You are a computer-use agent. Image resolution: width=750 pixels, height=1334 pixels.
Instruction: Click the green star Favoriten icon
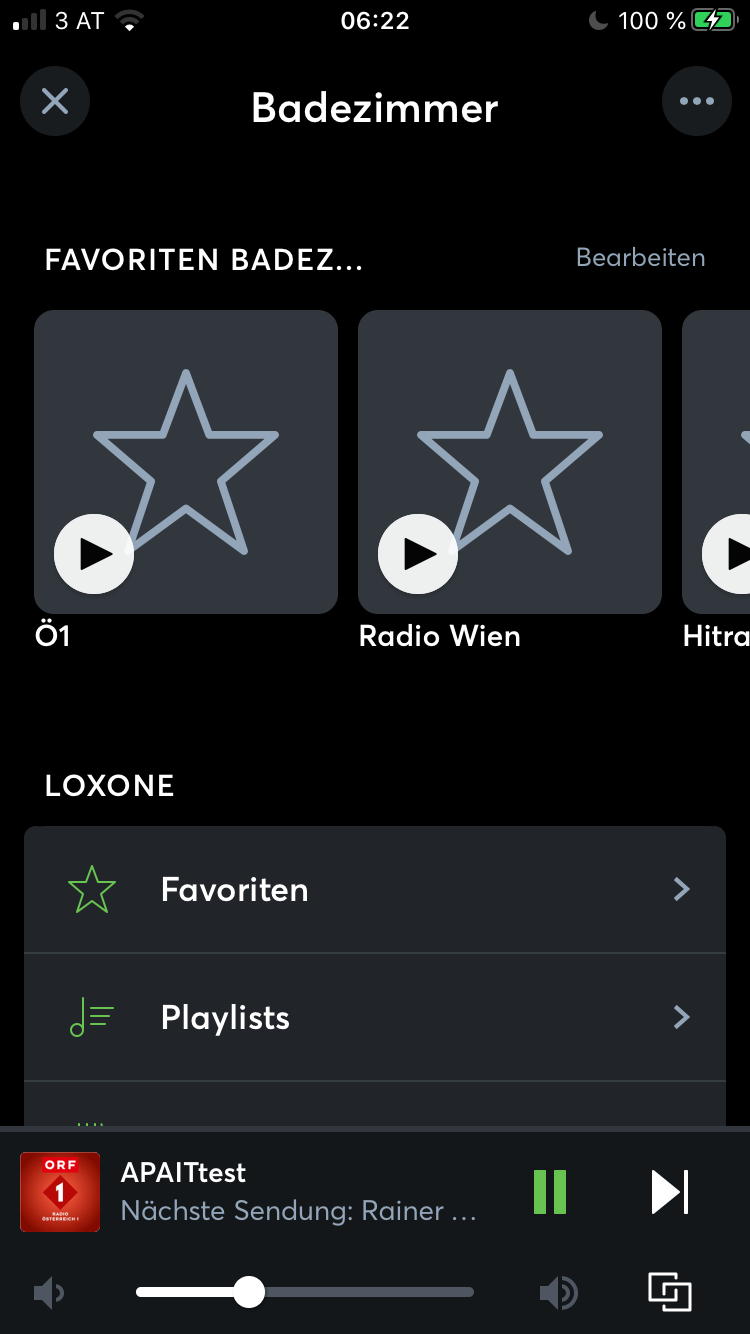[x=92, y=889]
